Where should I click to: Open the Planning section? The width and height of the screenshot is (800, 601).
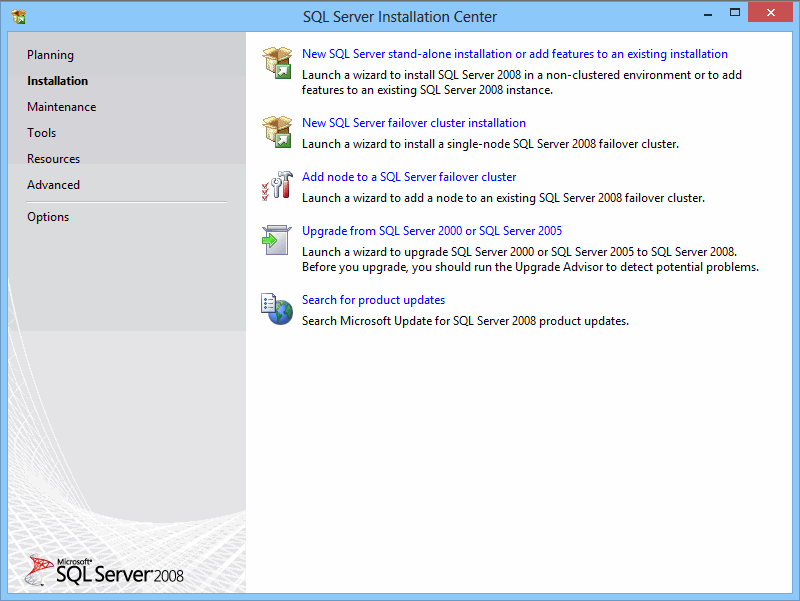[x=50, y=55]
